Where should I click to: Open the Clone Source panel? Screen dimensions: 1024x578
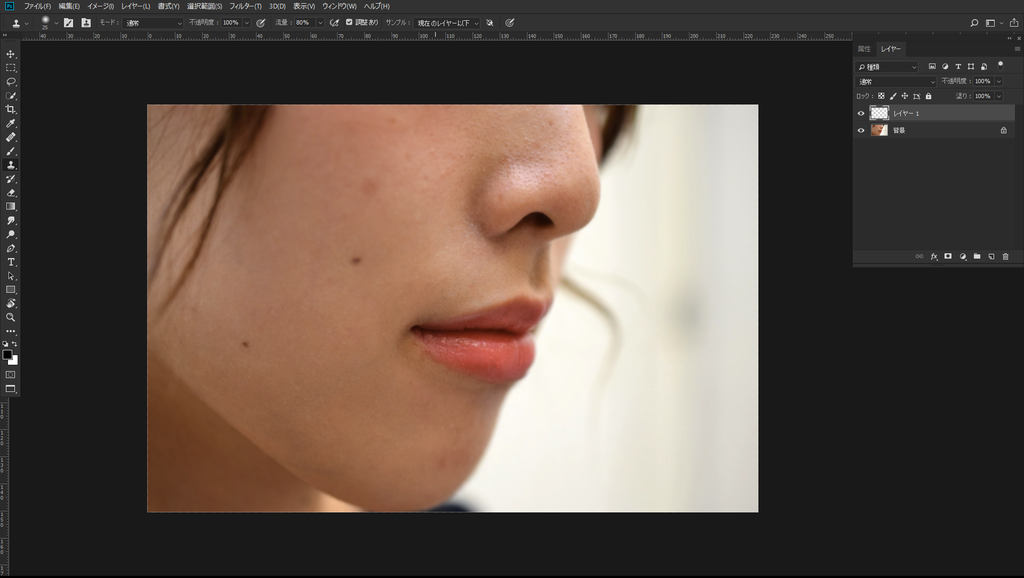pos(86,23)
